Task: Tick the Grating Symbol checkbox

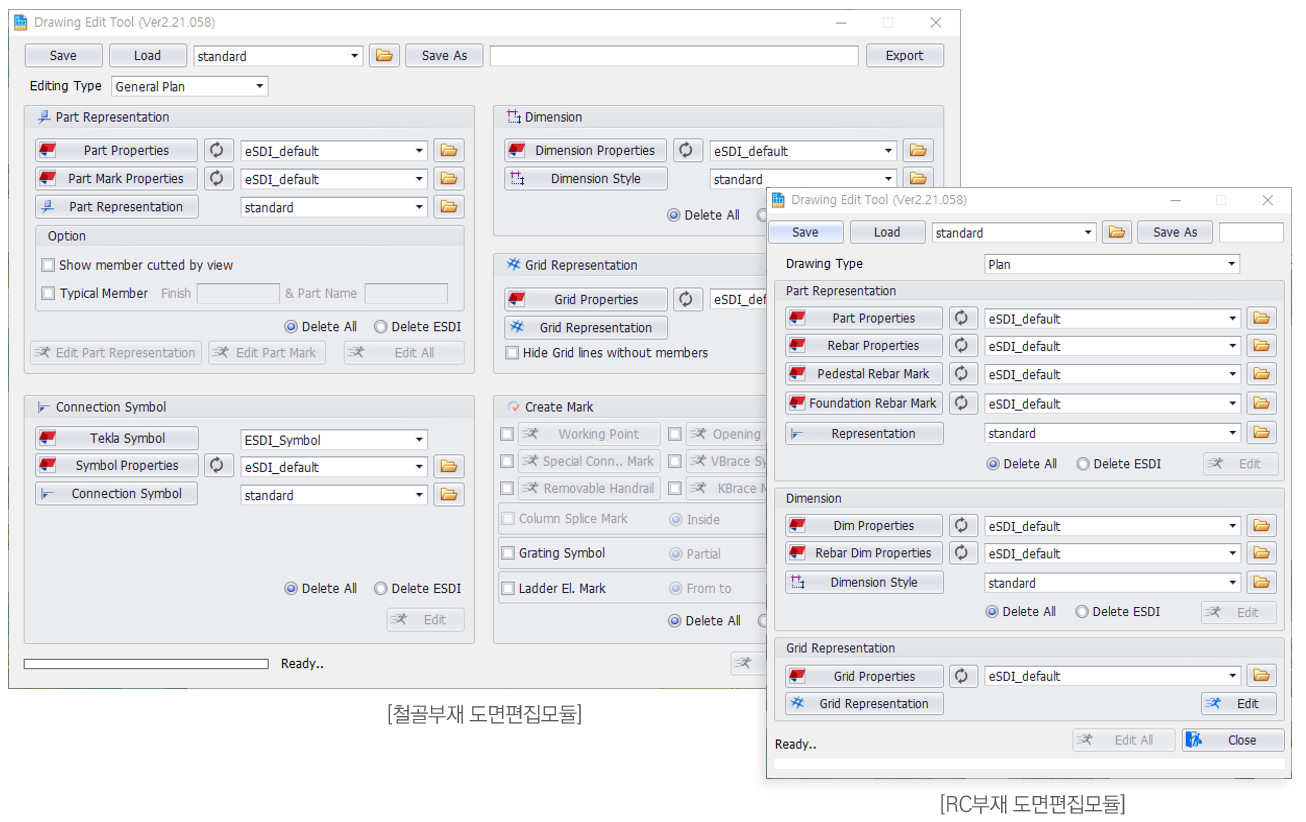Action: [508, 554]
